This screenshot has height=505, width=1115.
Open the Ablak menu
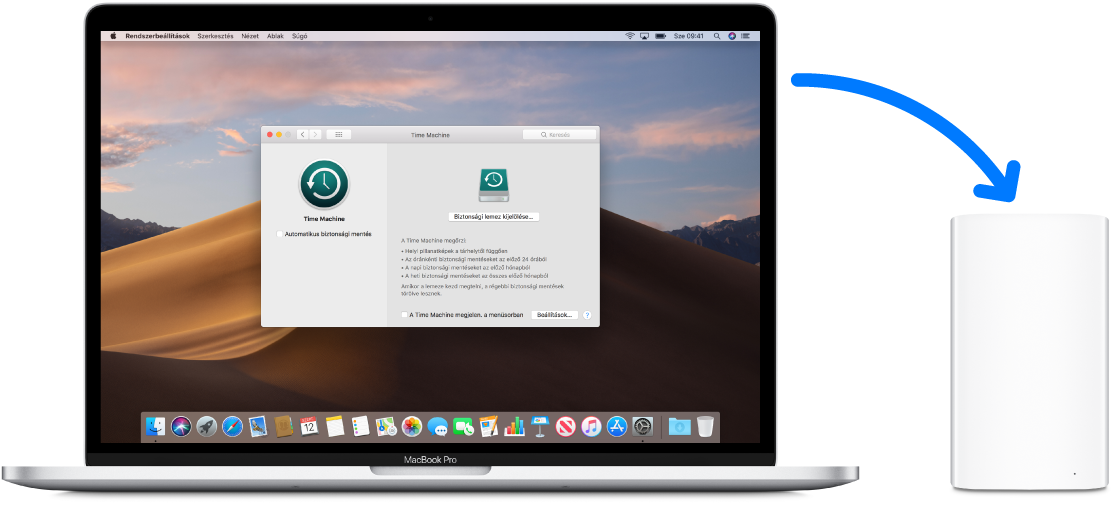pyautogui.click(x=275, y=36)
